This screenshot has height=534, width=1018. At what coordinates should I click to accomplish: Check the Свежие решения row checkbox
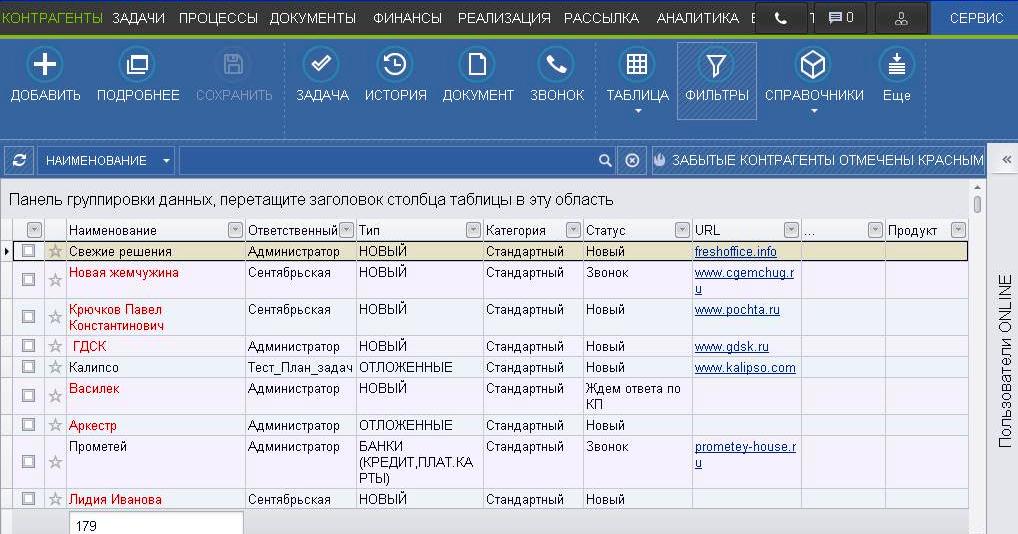[28, 250]
